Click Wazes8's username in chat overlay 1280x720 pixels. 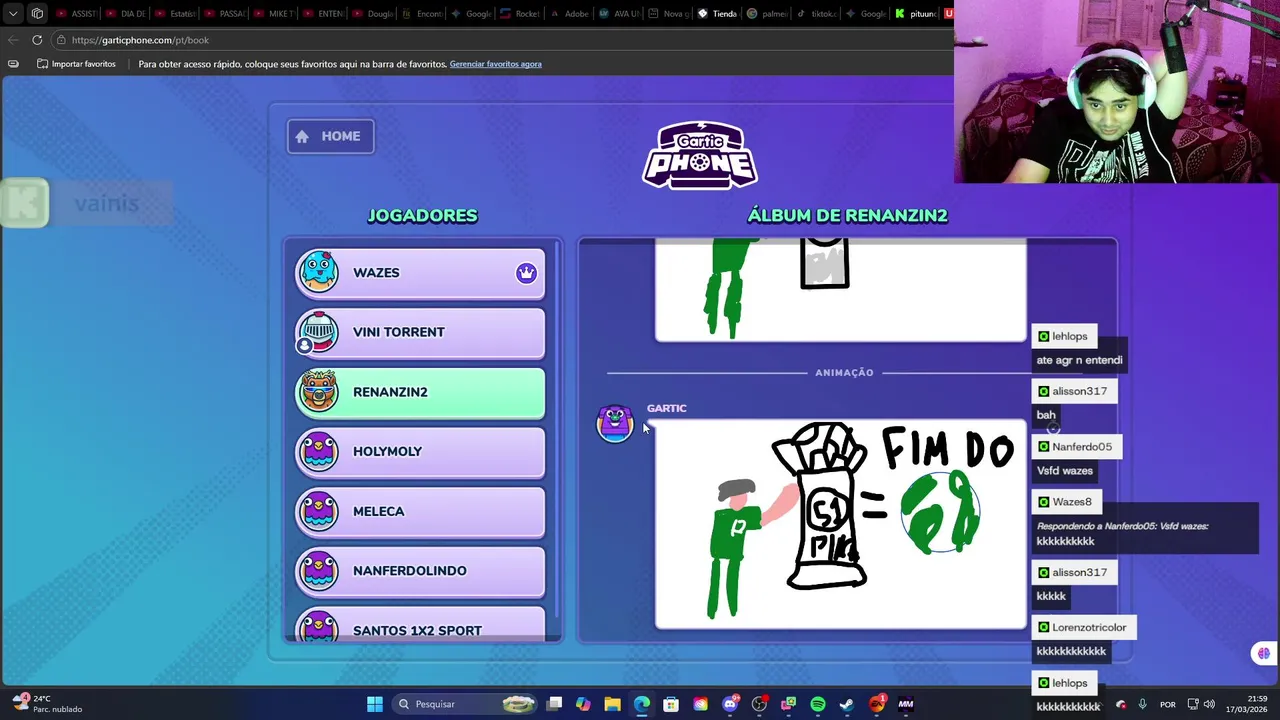pos(1071,502)
